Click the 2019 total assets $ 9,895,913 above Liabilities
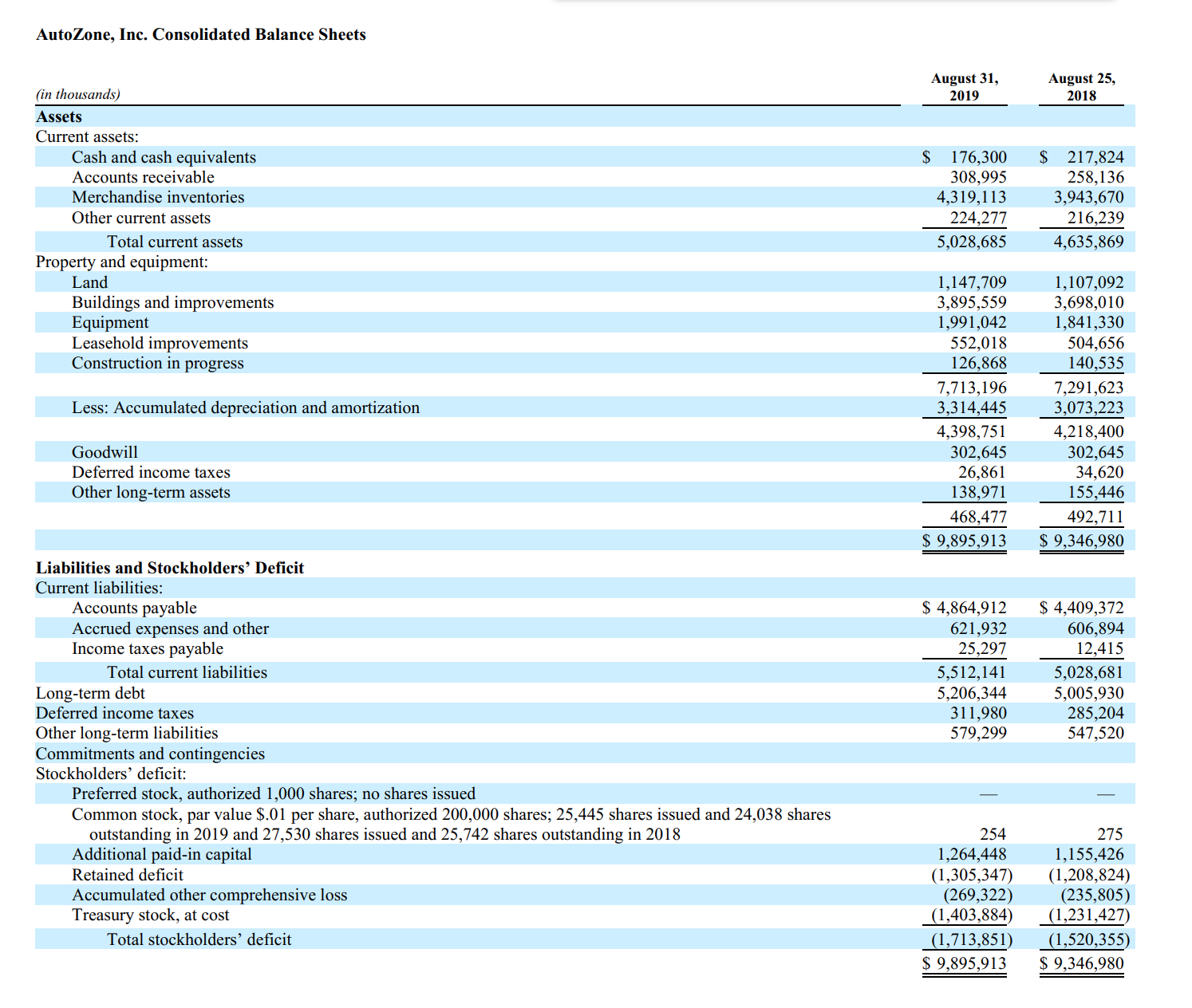The width and height of the screenshot is (1192, 1008). [x=965, y=541]
